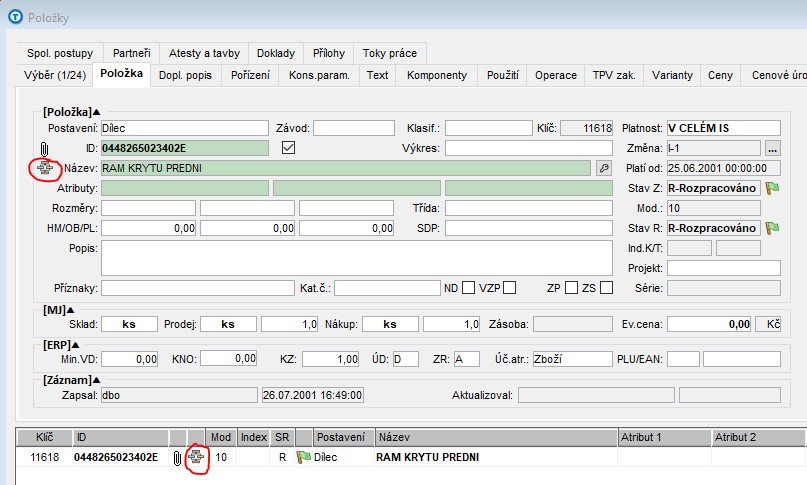Viewport: 807px width, 485px height.
Task: Enable the ND checkbox
Action: coord(468,288)
